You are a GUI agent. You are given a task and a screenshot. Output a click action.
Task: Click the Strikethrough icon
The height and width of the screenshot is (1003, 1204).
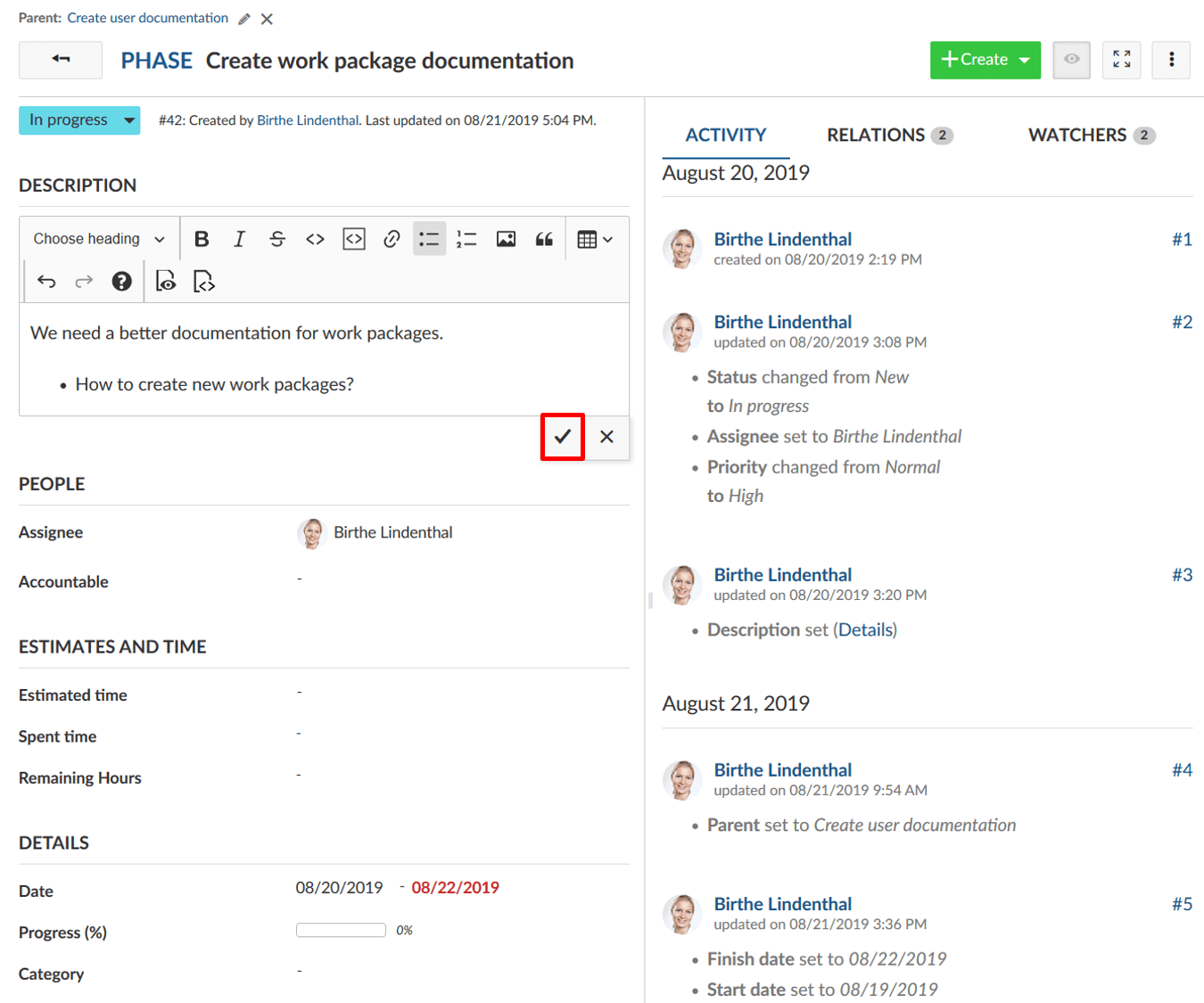(277, 239)
